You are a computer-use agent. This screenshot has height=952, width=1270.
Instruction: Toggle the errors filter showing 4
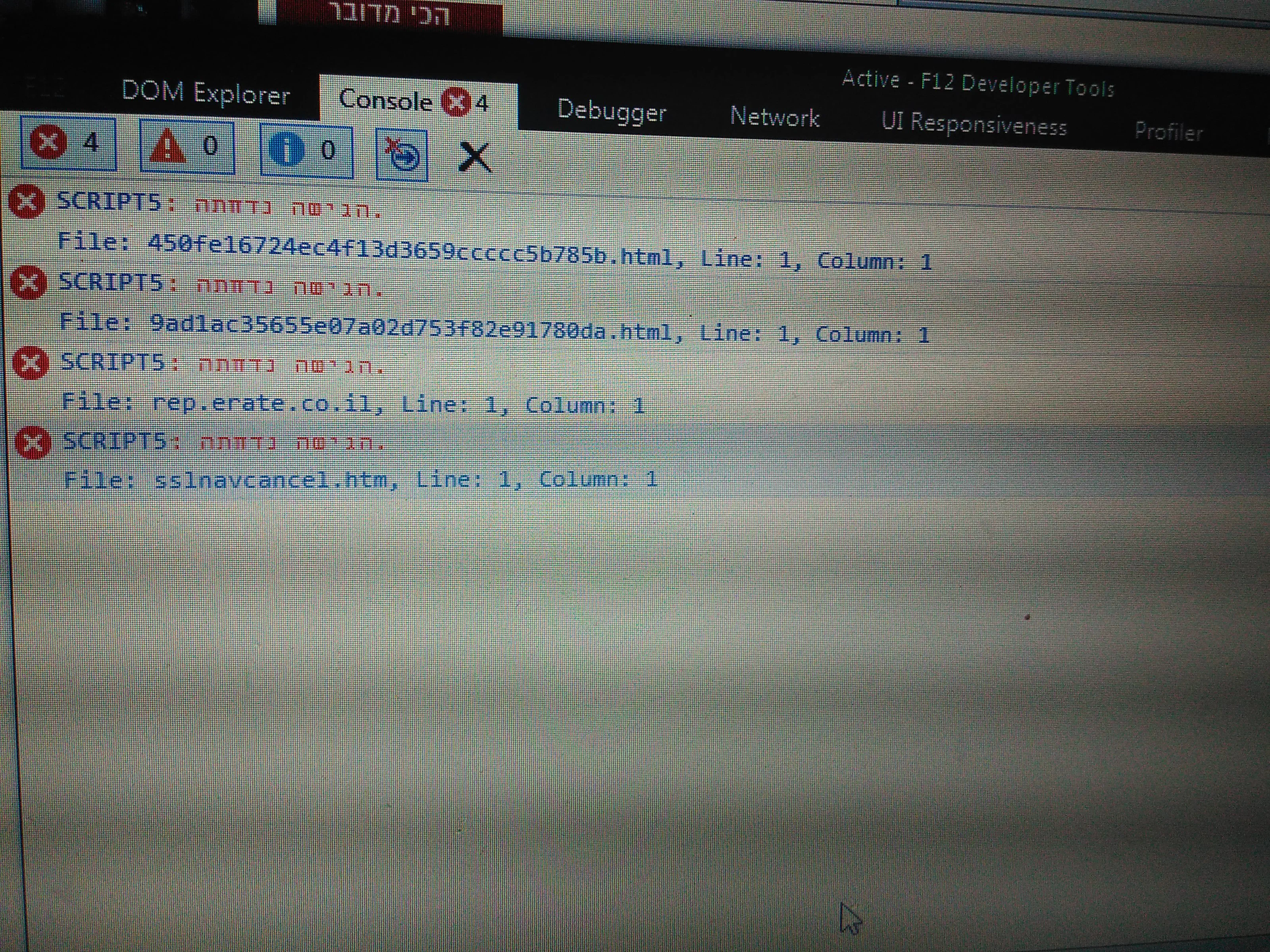(68, 143)
